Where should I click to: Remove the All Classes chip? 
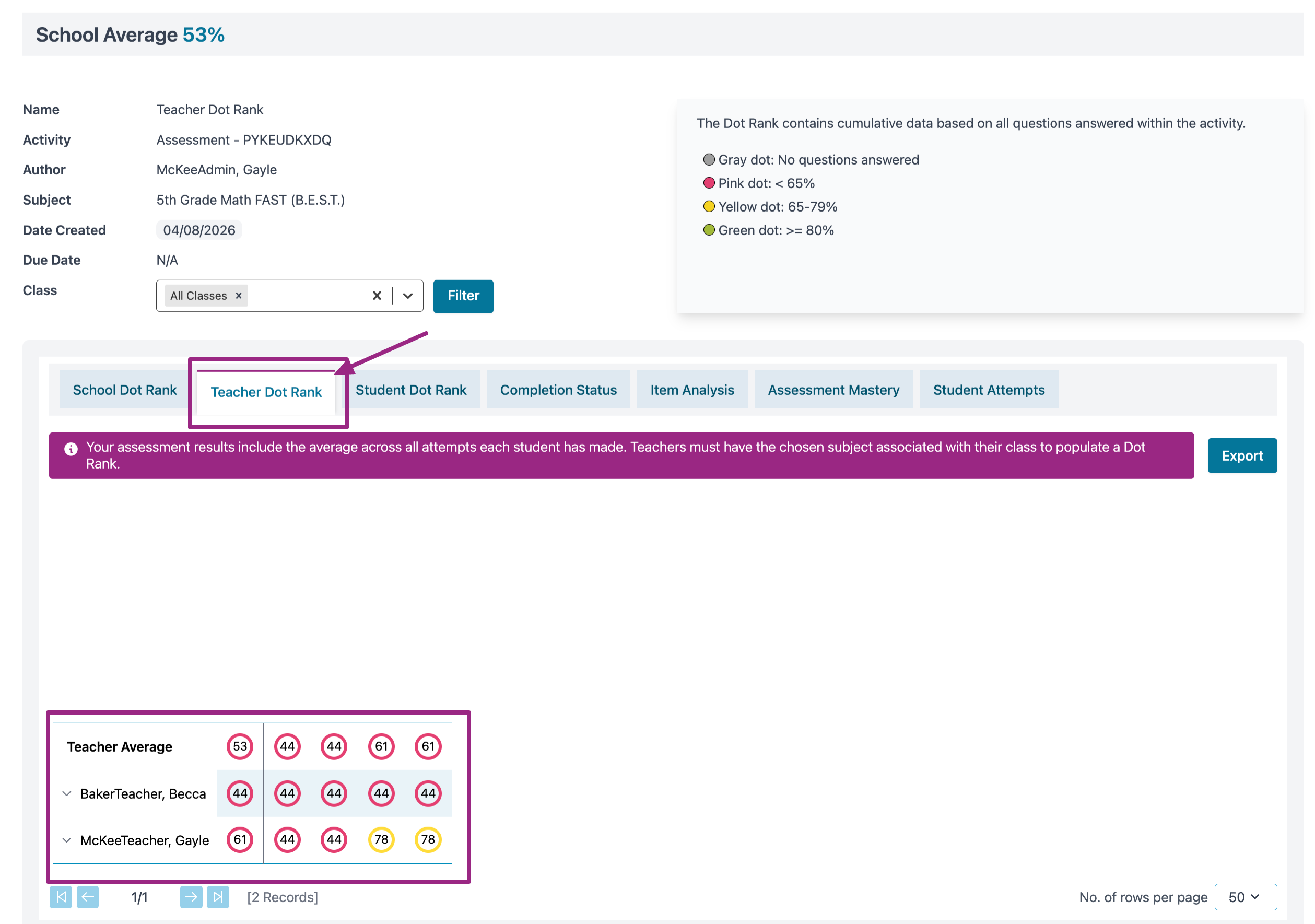239,296
